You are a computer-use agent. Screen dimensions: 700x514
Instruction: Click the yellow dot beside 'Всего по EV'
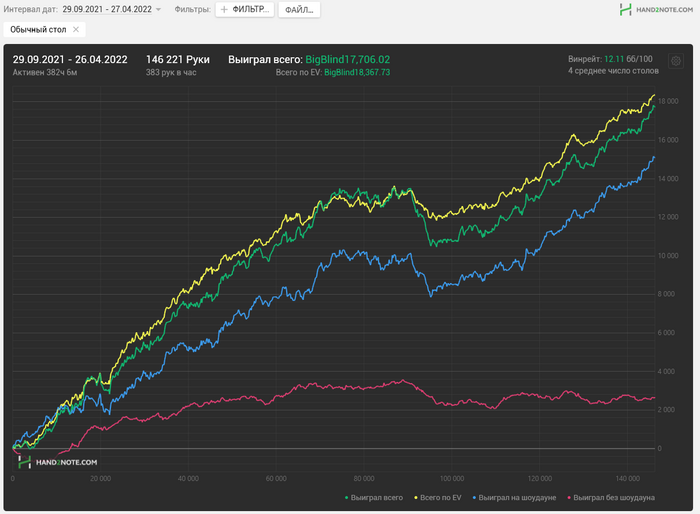point(416,497)
